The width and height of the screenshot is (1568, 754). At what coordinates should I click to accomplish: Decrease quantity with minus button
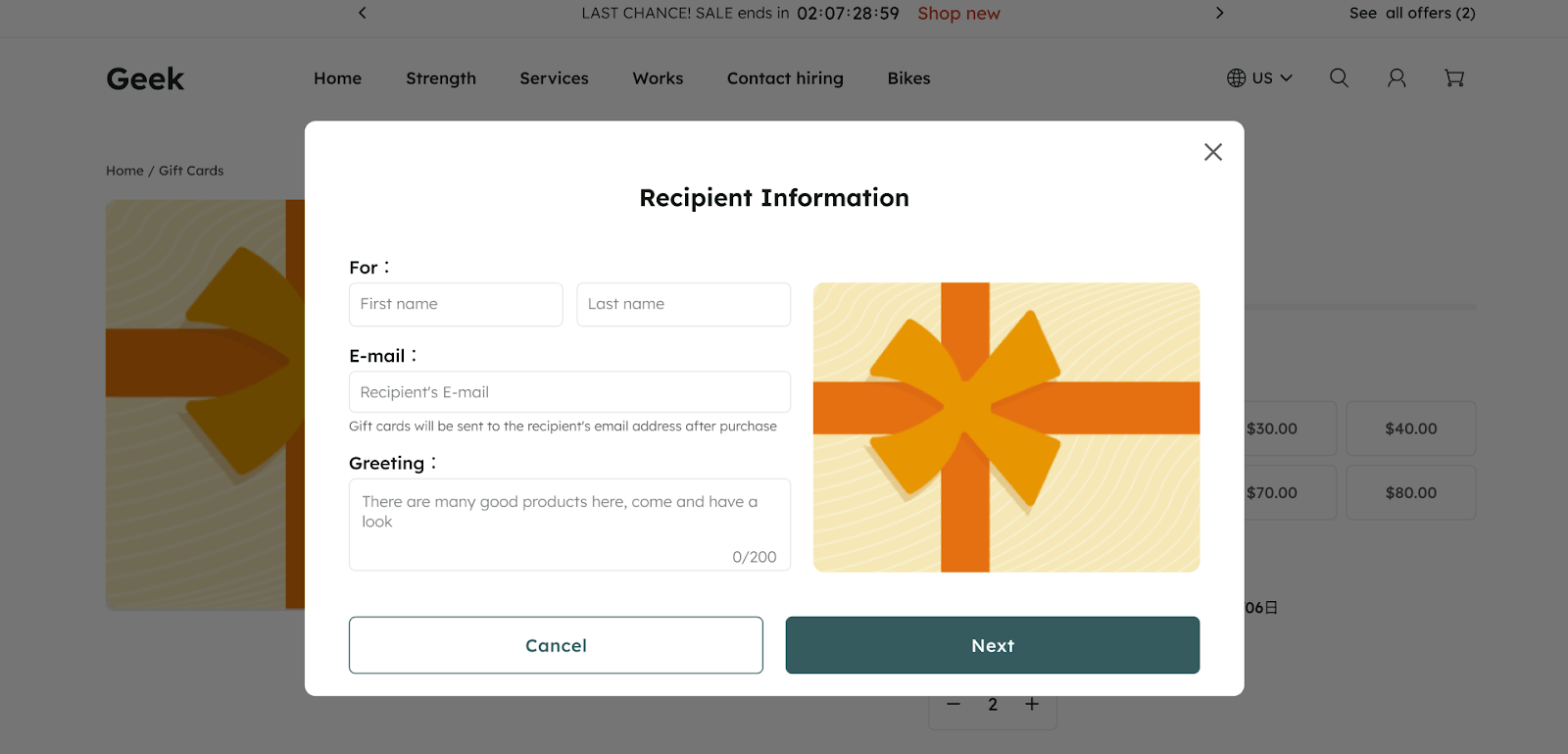[954, 704]
